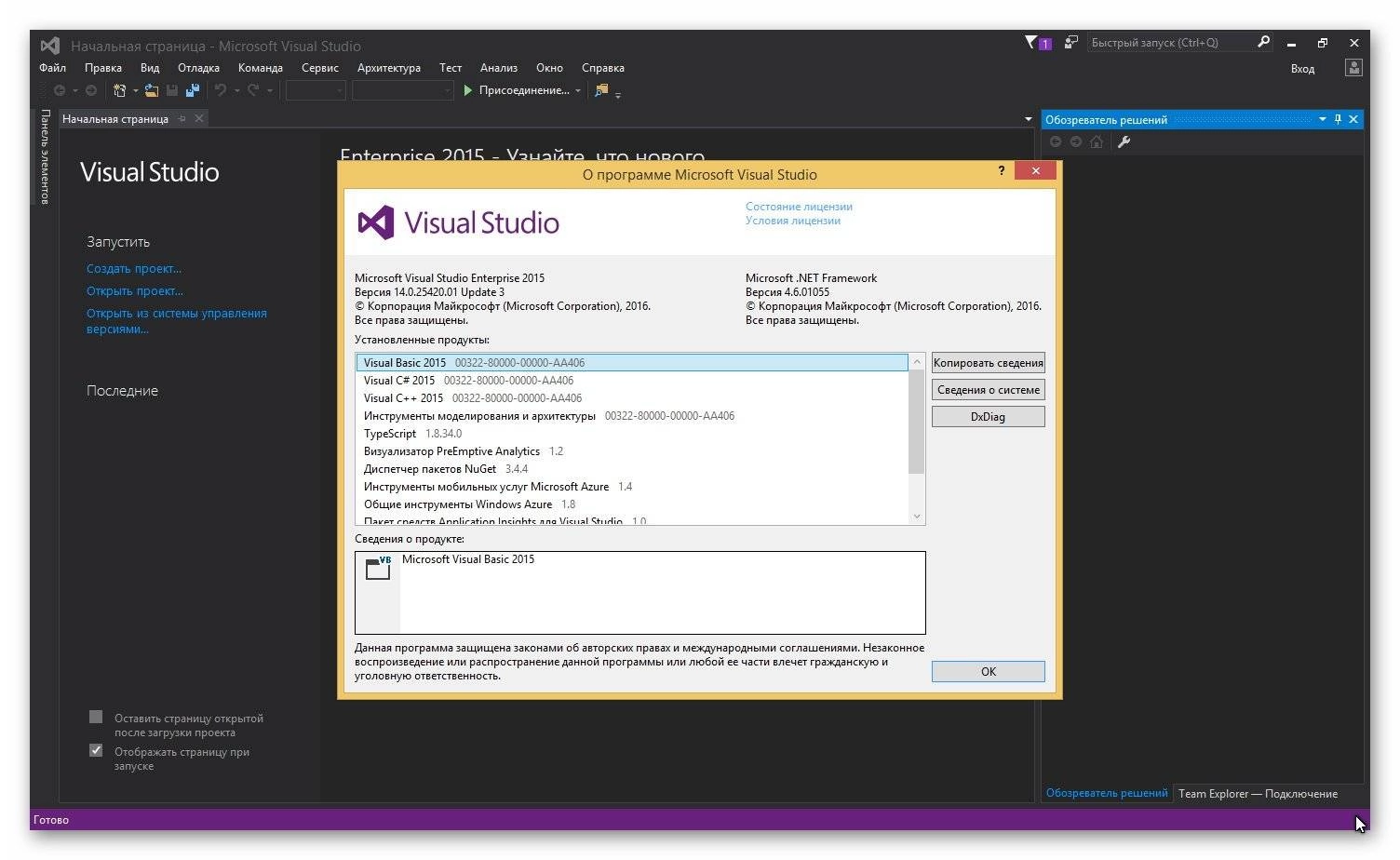This screenshot has height=860, width=1400.
Task: Click the Open File folder icon
Action: coord(151,90)
